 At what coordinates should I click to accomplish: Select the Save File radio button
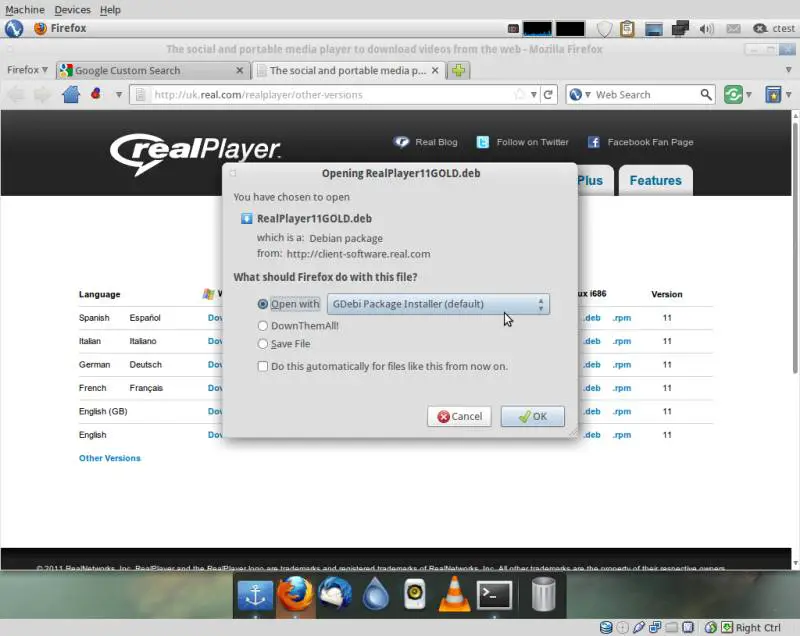pyautogui.click(x=263, y=344)
